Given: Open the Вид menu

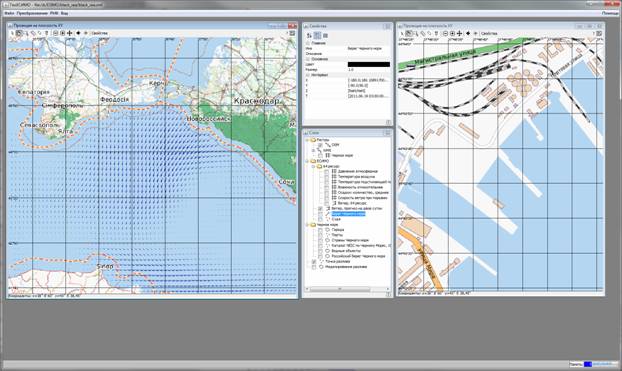Looking at the screenshot, I should coord(65,13).
